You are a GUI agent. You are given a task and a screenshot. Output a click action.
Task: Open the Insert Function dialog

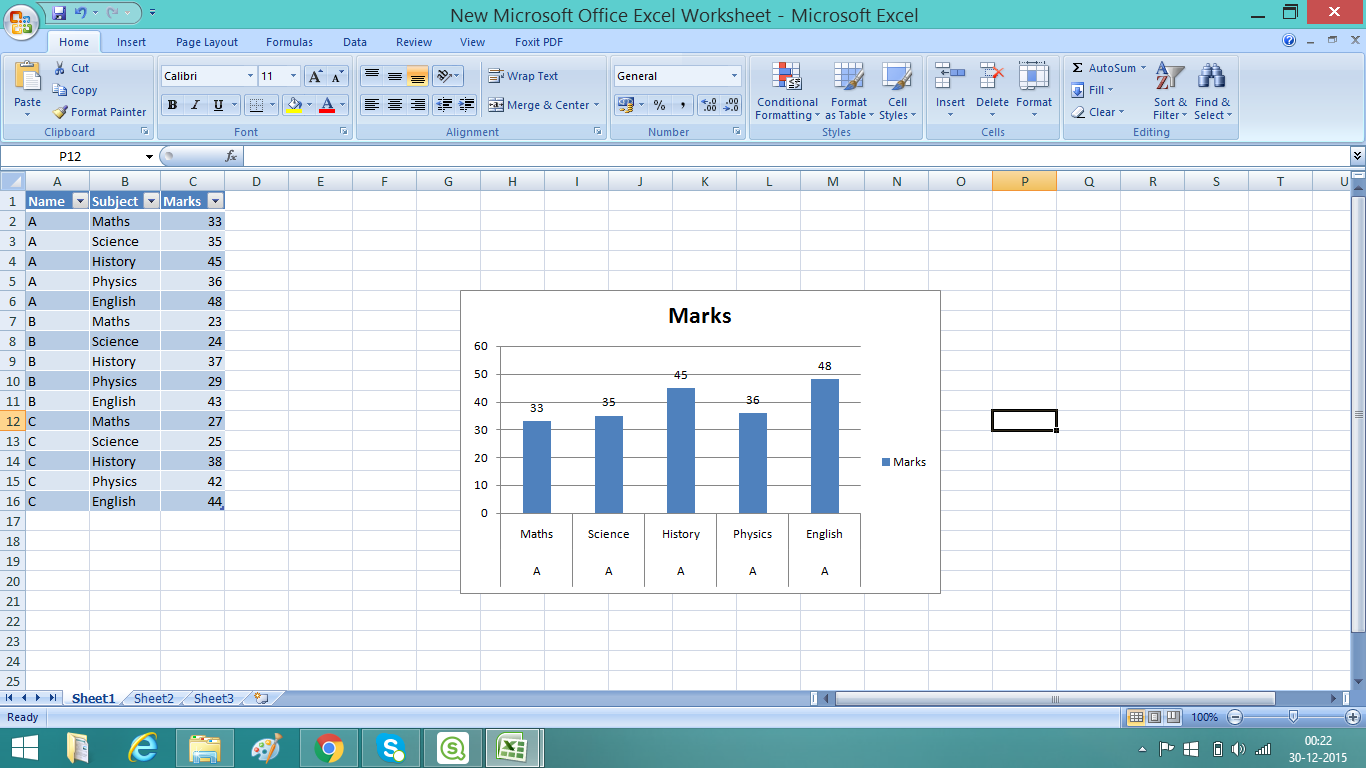coord(231,156)
